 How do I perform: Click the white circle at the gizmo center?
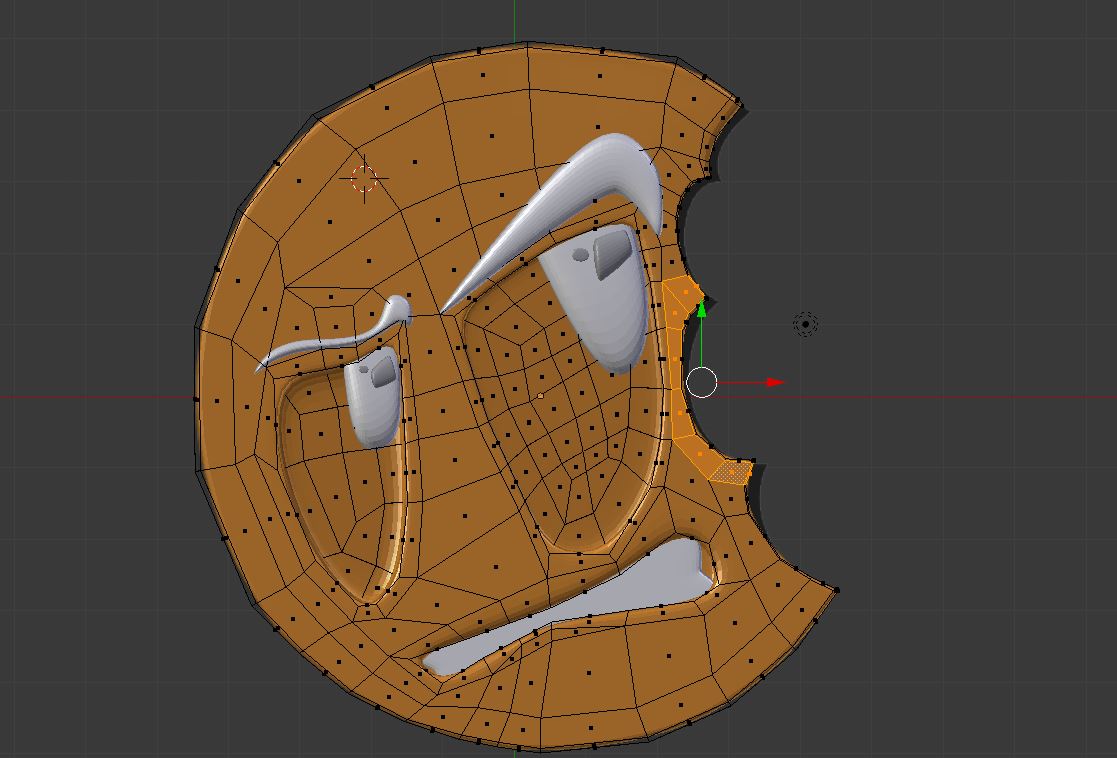coord(702,383)
